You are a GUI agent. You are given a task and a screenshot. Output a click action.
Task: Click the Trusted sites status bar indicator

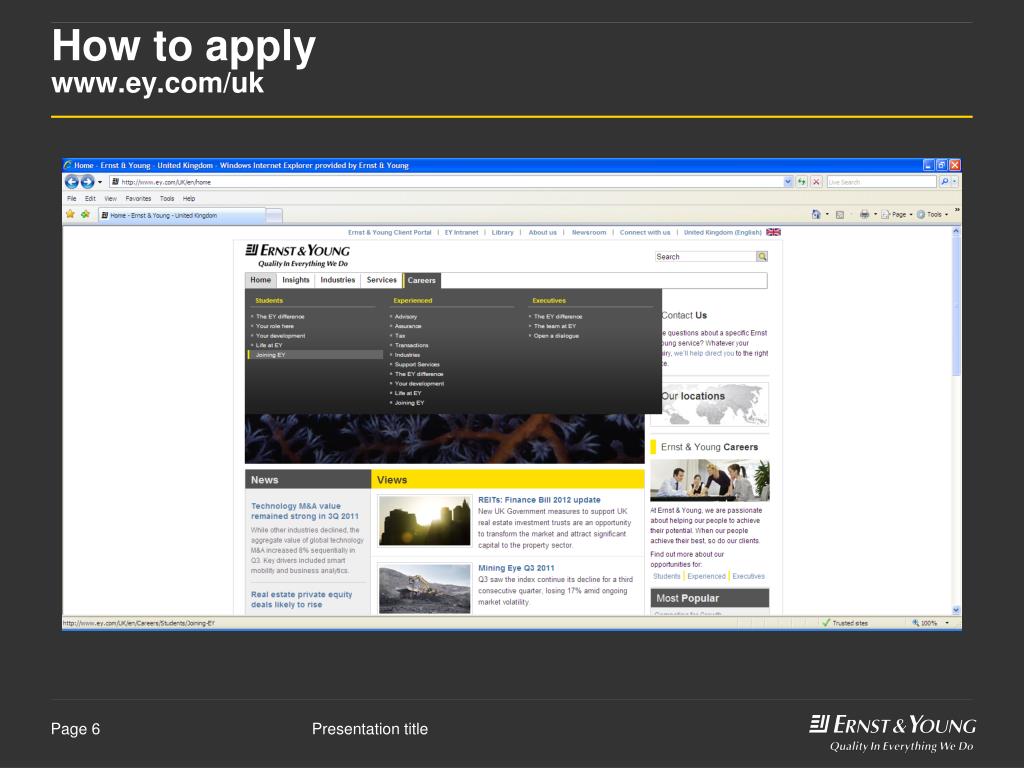(x=845, y=623)
